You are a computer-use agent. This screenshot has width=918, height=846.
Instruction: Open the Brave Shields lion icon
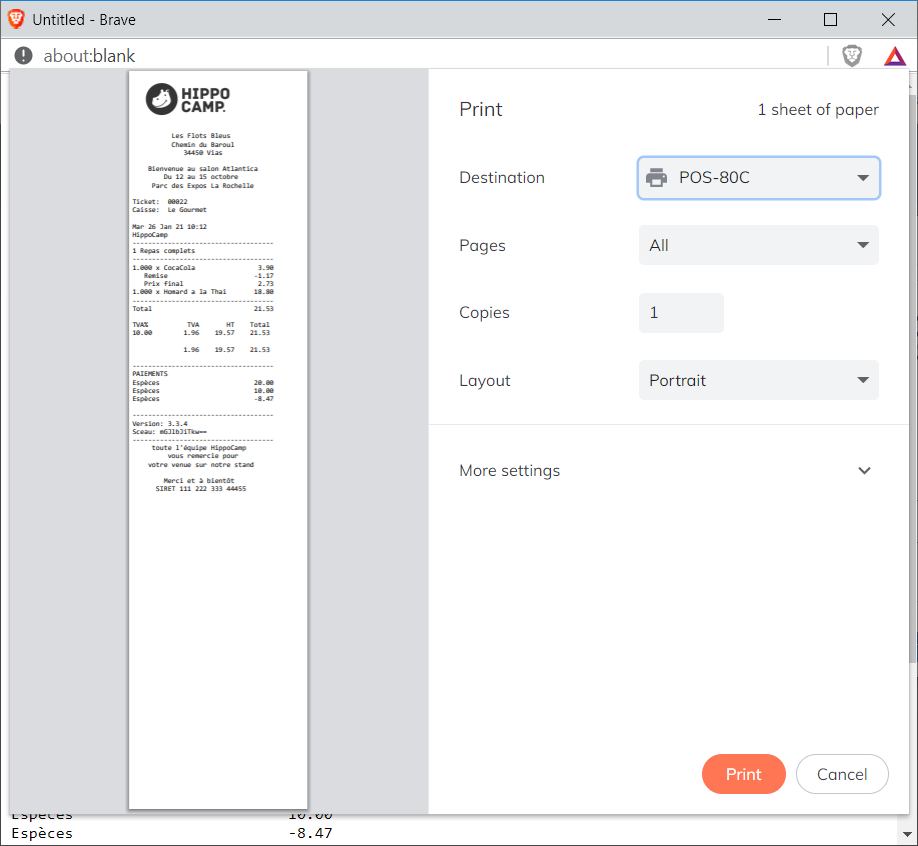coord(851,56)
